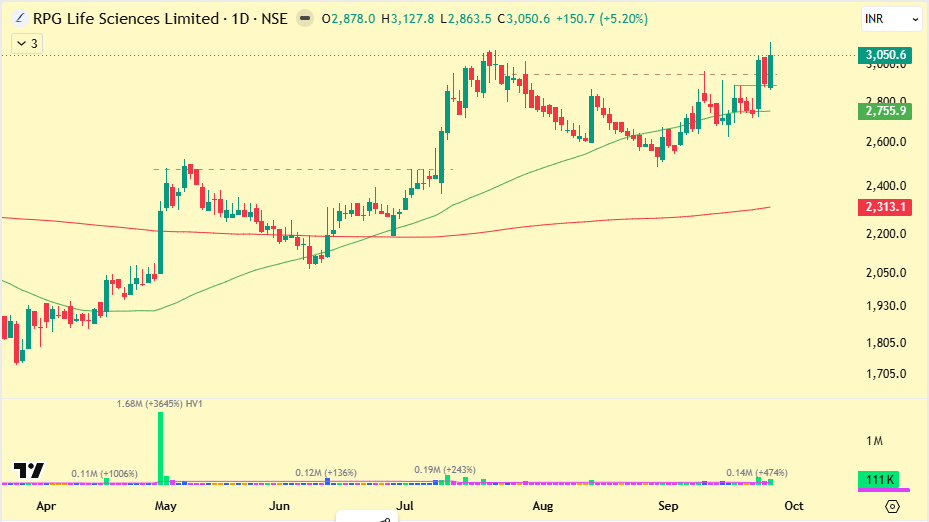Click the RPG Life Sciences symbol logo

click(20, 19)
